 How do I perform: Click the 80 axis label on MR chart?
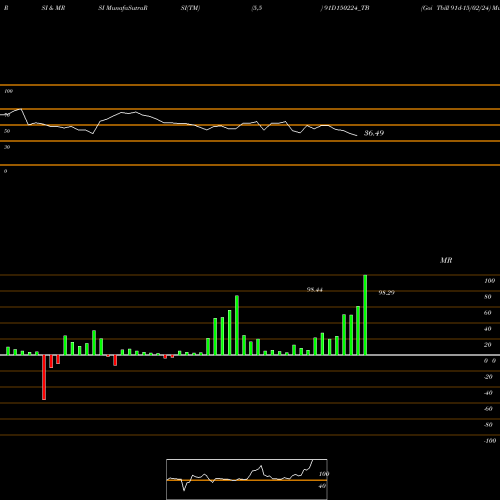tap(488, 297)
